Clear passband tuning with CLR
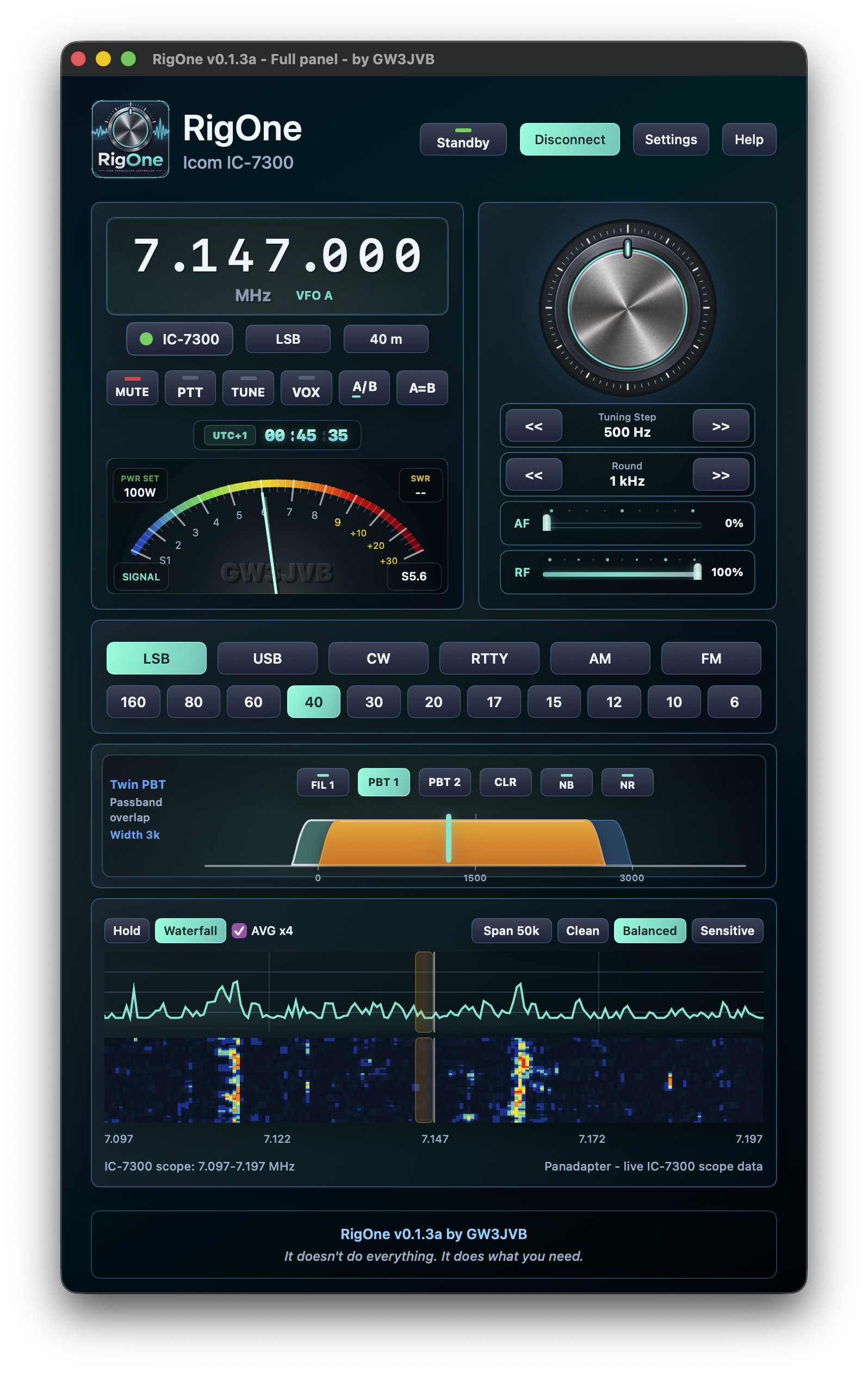868x1374 pixels. click(506, 782)
